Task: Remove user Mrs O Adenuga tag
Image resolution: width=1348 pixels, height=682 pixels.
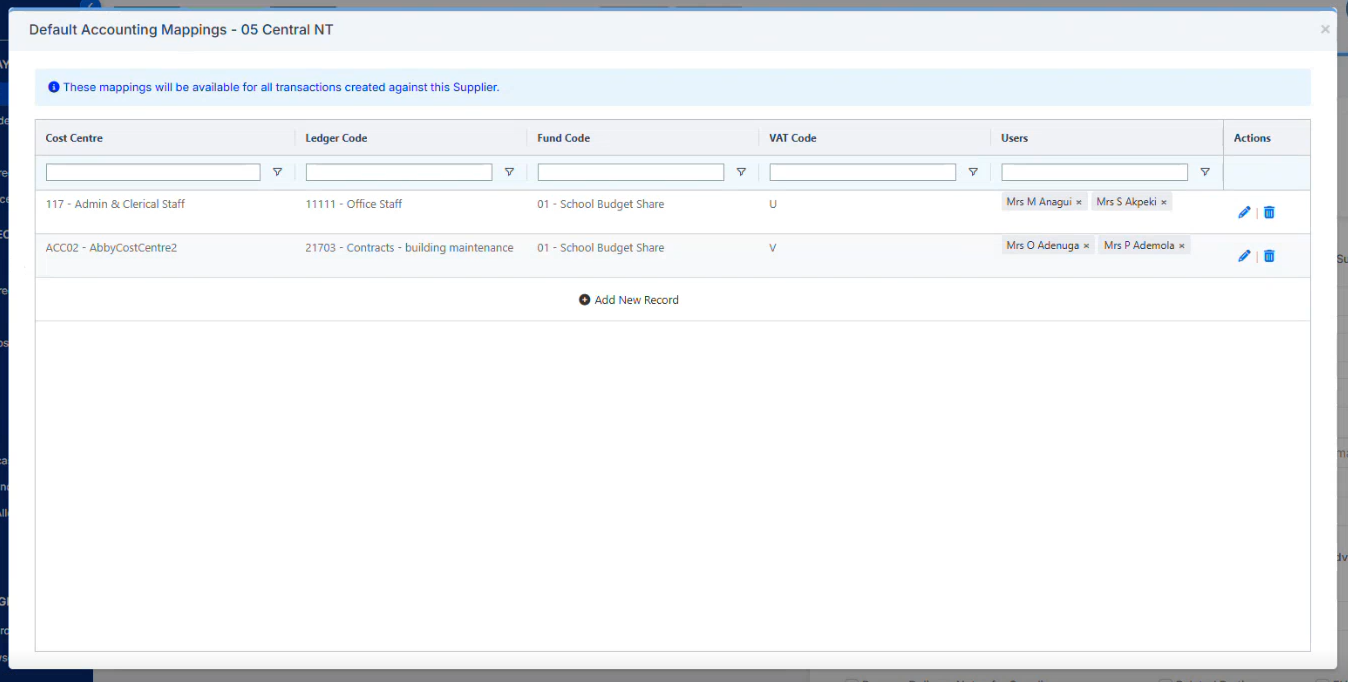Action: point(1086,246)
